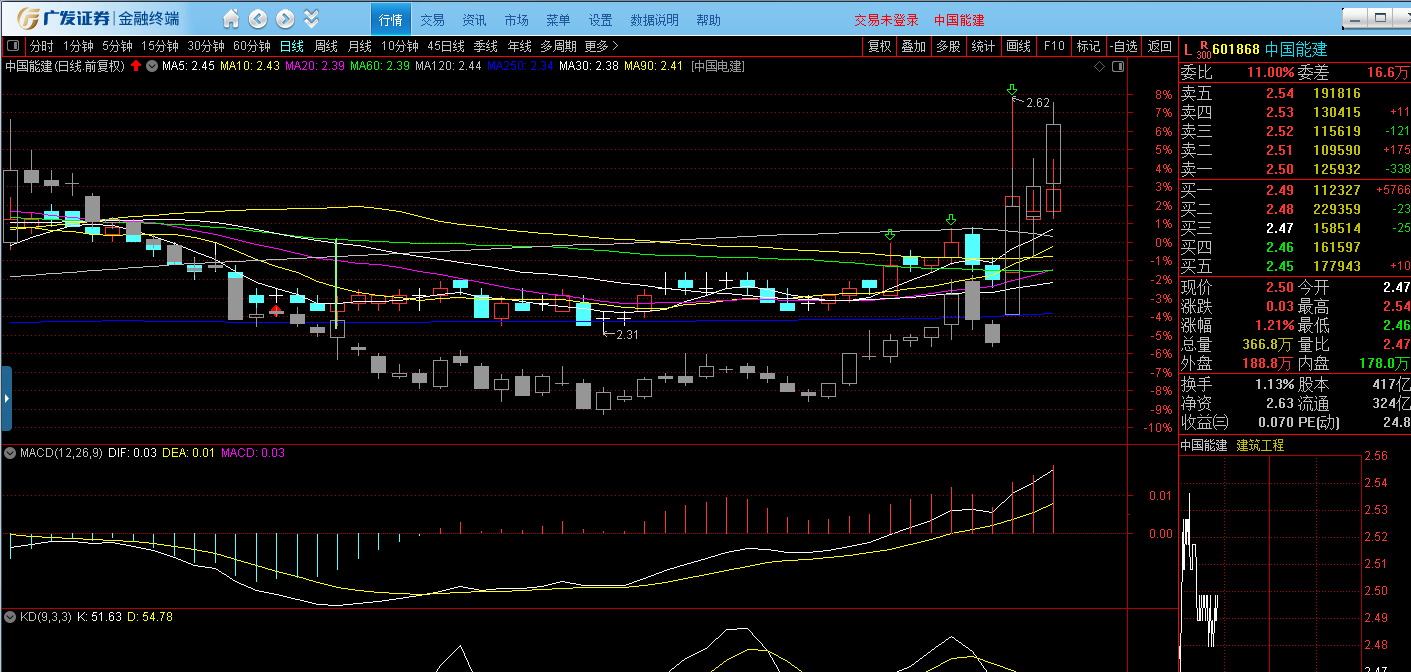Screen dimensions: 1411x672
Task: Click the 叠加 overlay button
Action: click(913, 46)
